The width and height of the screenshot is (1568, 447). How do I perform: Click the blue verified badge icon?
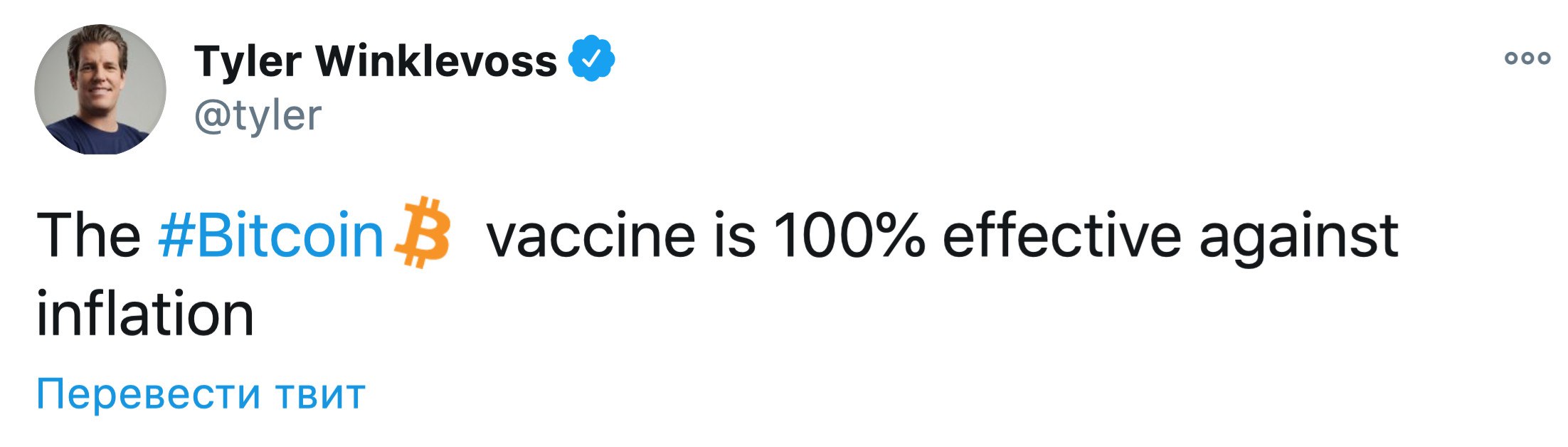coord(591,58)
